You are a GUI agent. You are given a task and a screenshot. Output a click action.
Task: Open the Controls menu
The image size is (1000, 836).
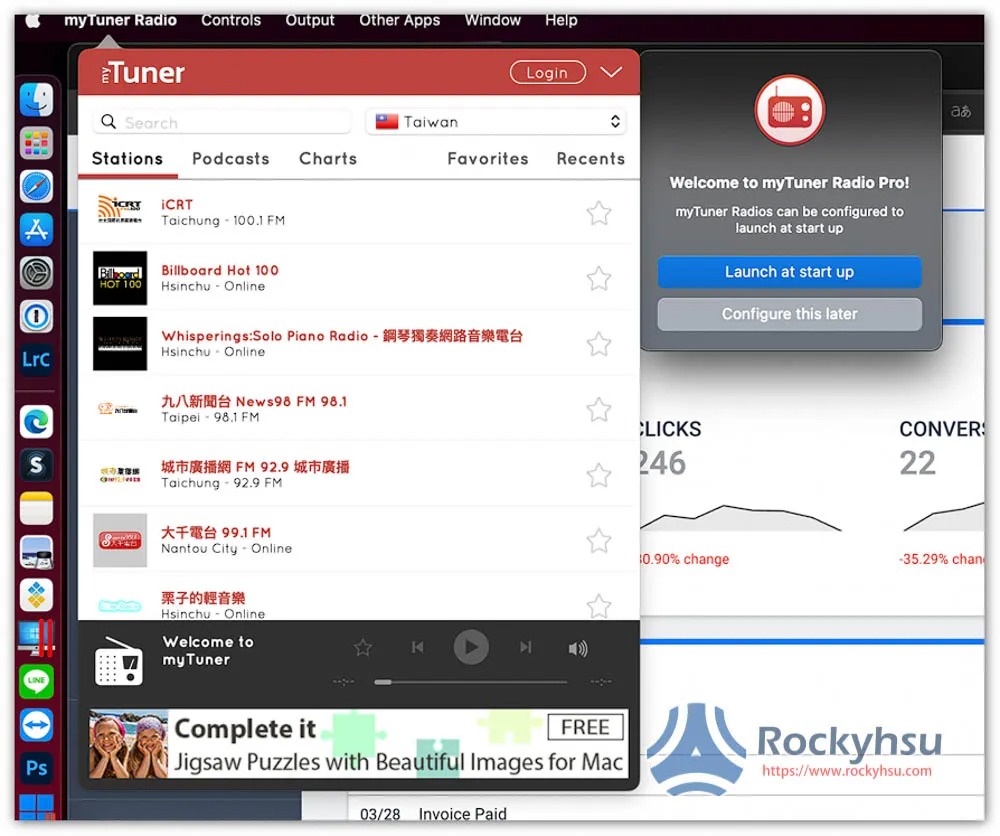point(231,20)
